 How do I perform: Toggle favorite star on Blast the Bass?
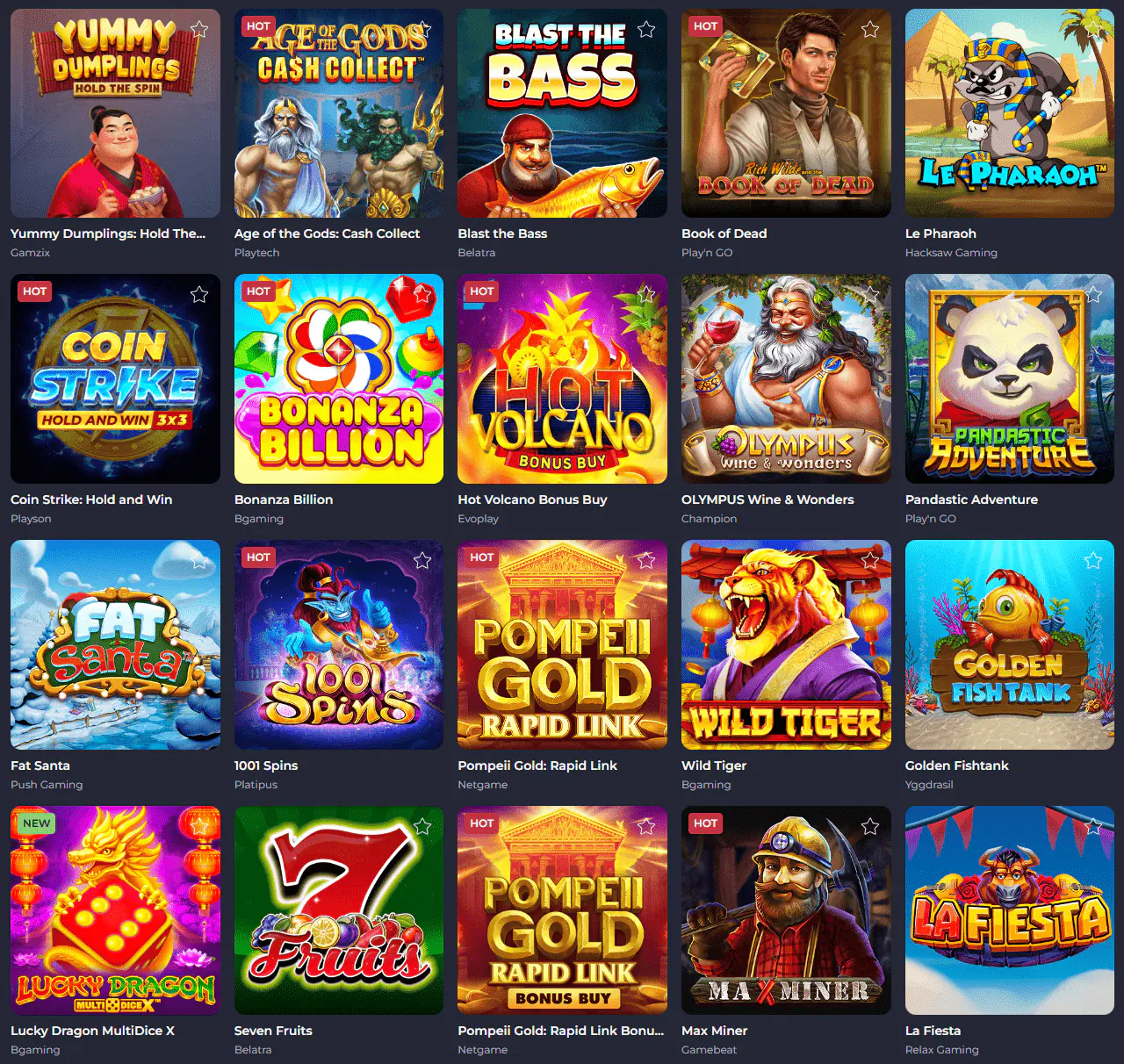click(x=646, y=29)
